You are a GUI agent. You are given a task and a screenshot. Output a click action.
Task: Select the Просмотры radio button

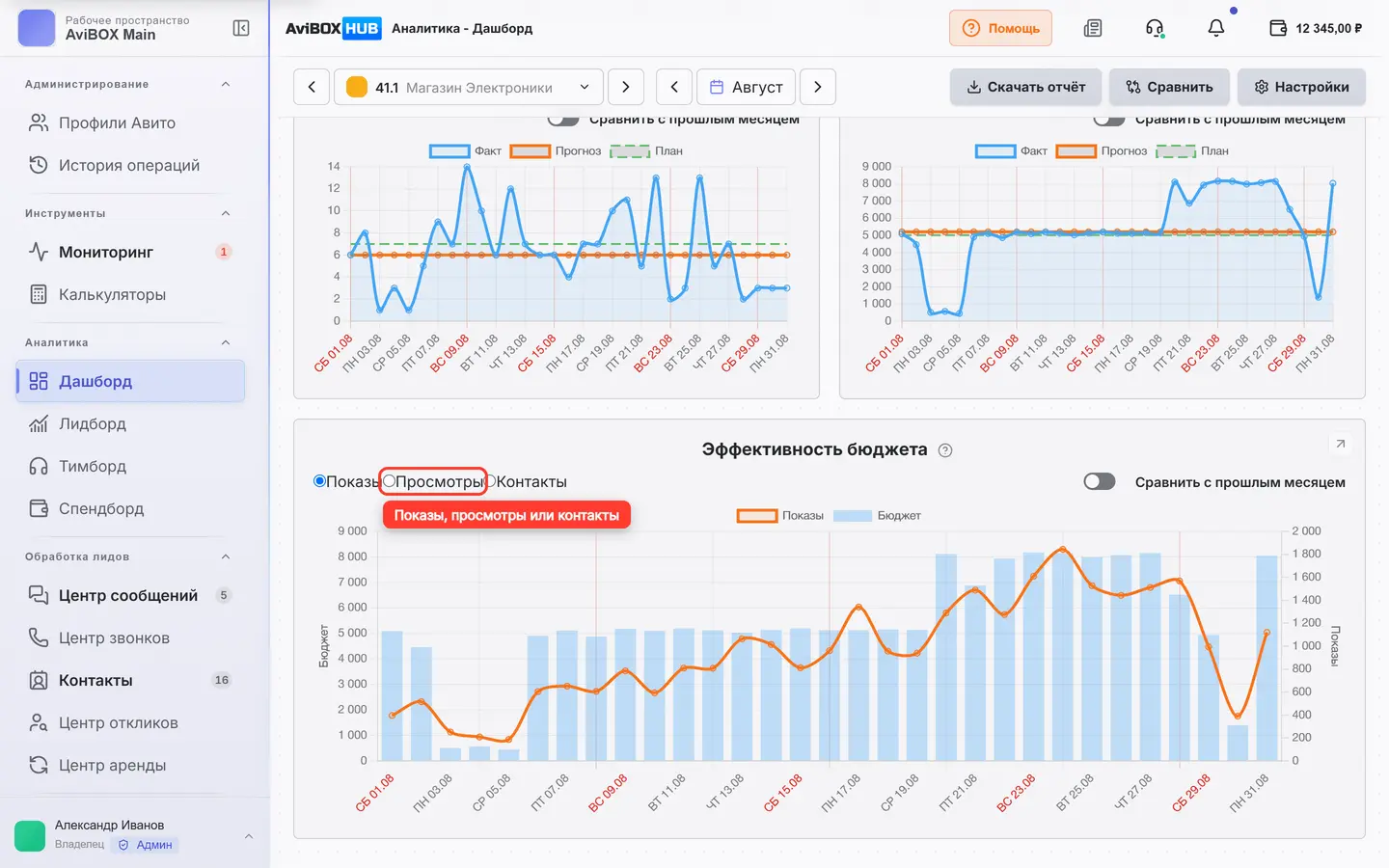tap(390, 481)
